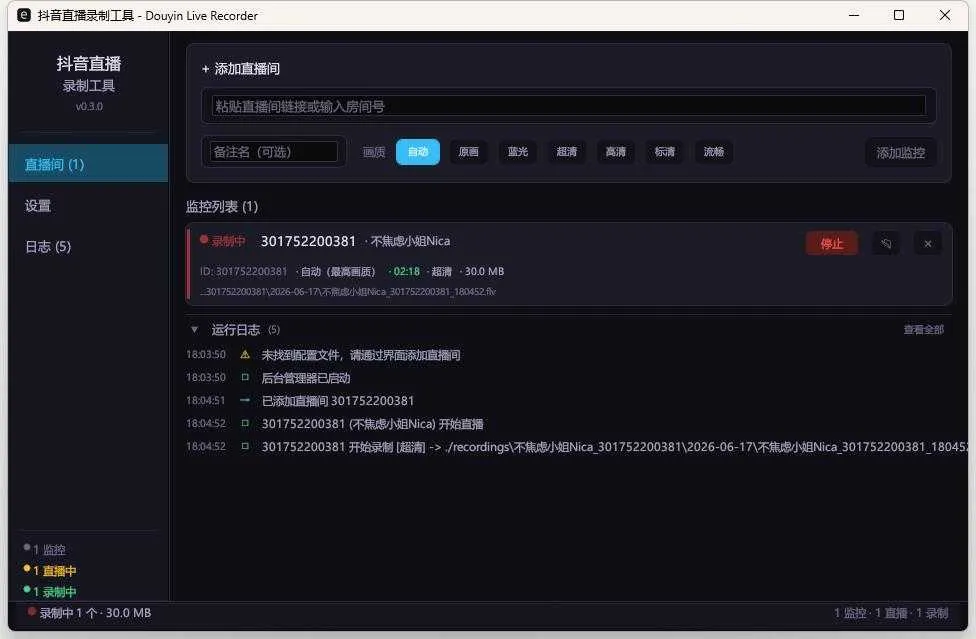Select 自动 quality option

pyautogui.click(x=418, y=152)
